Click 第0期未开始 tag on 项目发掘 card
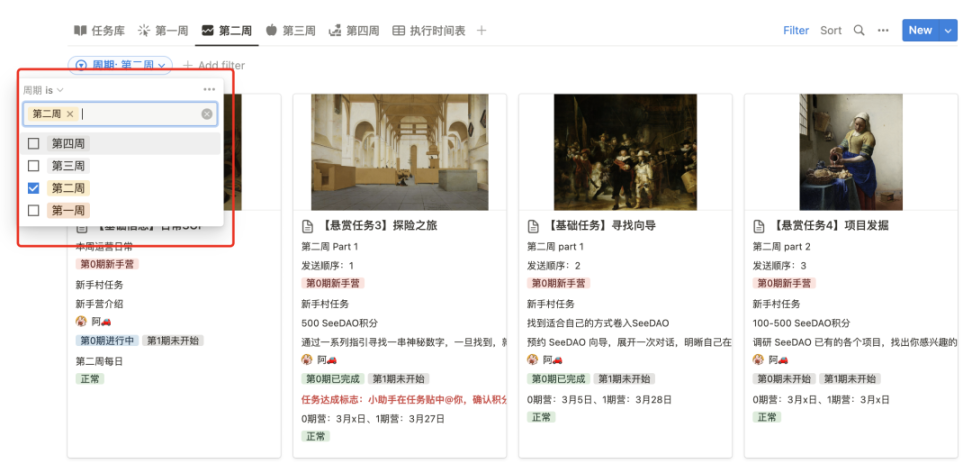Viewport: 972px width, 464px height. (x=785, y=379)
